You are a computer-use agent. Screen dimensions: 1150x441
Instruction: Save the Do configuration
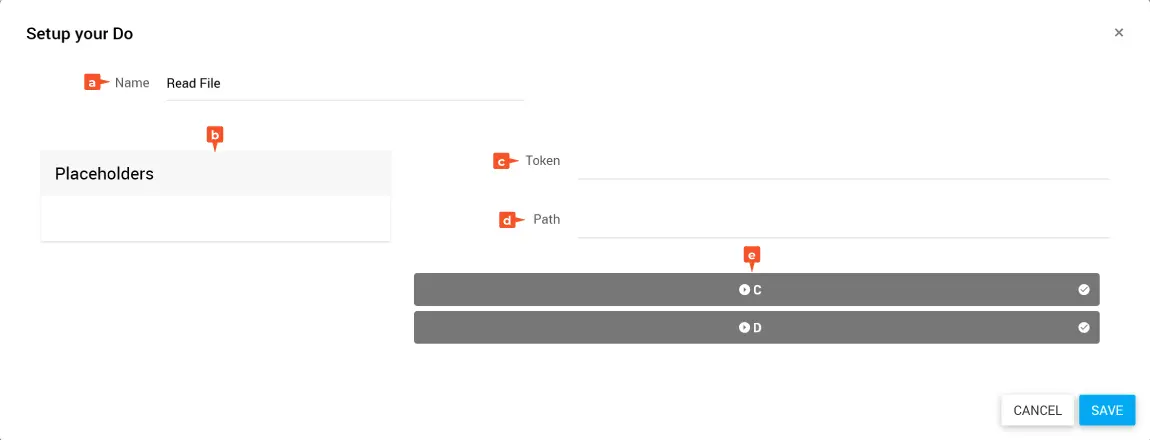click(x=1106, y=410)
